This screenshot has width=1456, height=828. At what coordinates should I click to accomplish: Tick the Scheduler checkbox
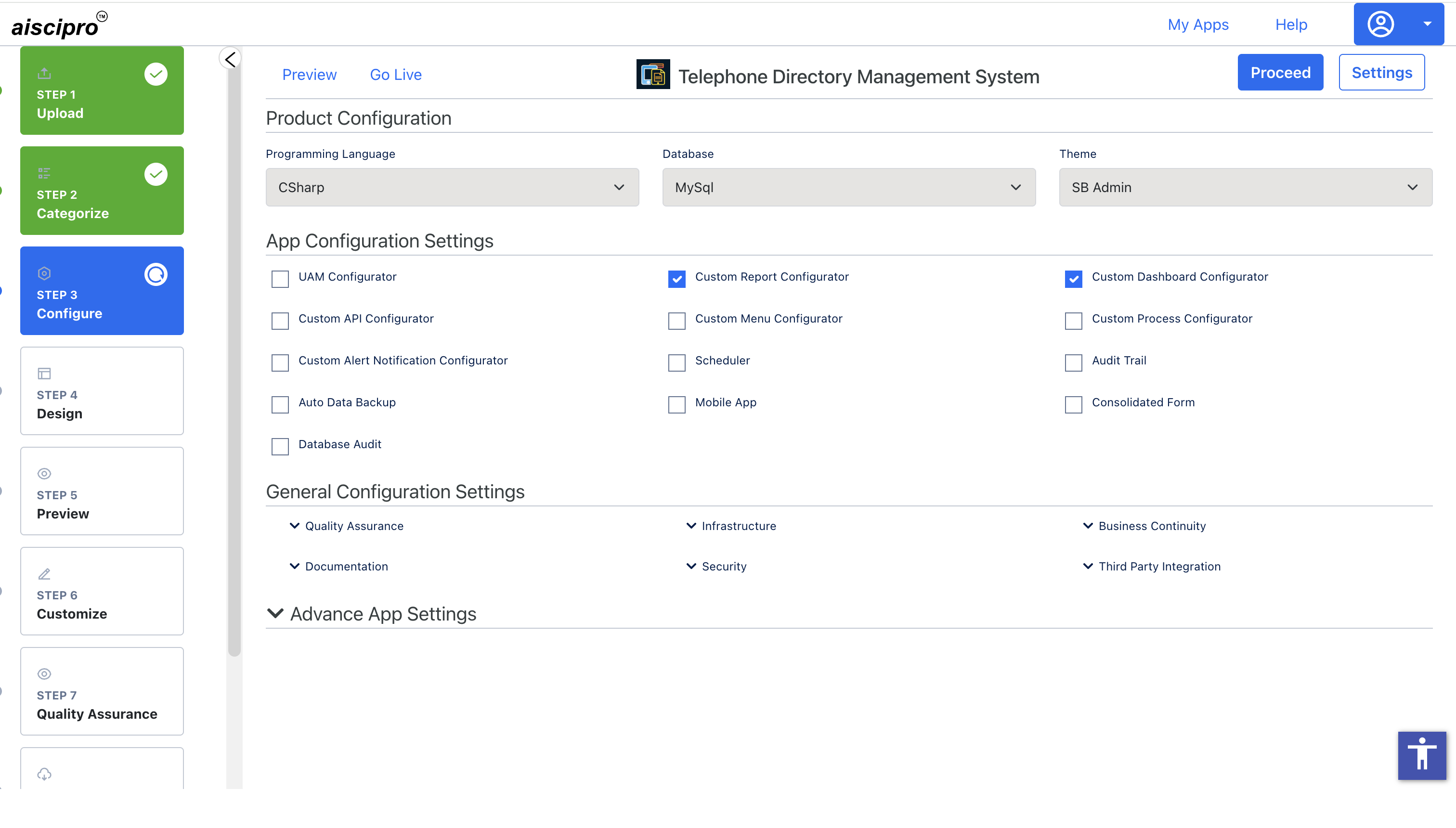pyautogui.click(x=677, y=363)
